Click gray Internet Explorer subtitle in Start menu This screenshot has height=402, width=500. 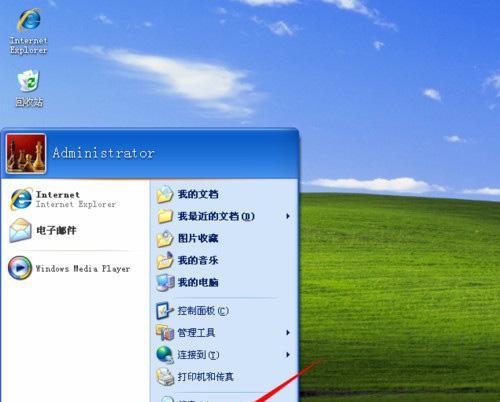(x=76, y=204)
